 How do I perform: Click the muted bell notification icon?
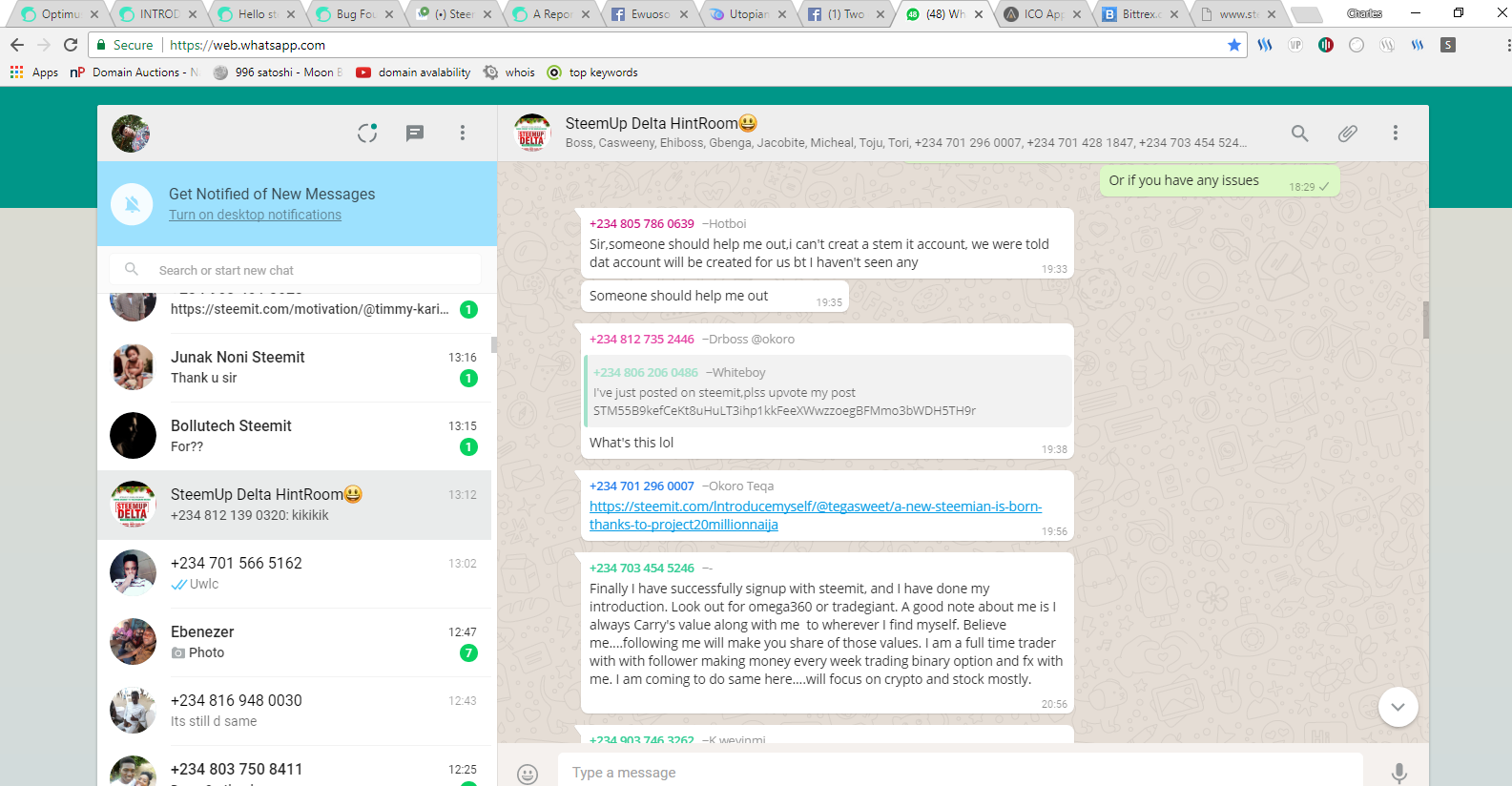point(133,204)
